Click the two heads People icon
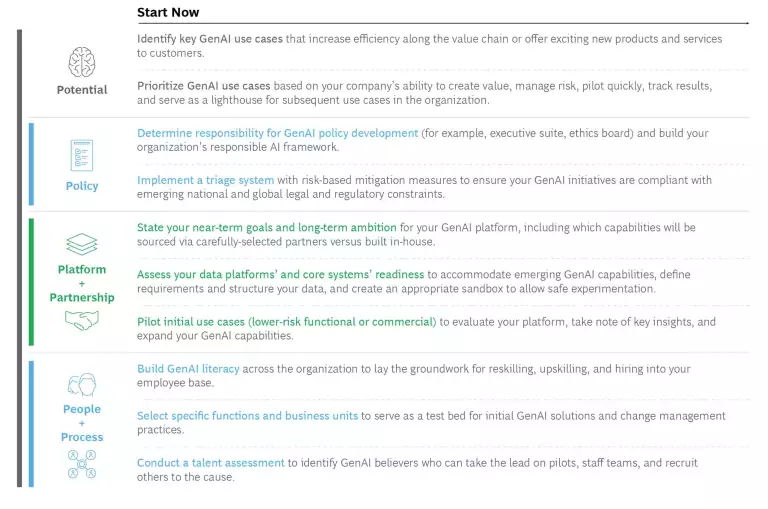The image size is (768, 509). point(82,384)
